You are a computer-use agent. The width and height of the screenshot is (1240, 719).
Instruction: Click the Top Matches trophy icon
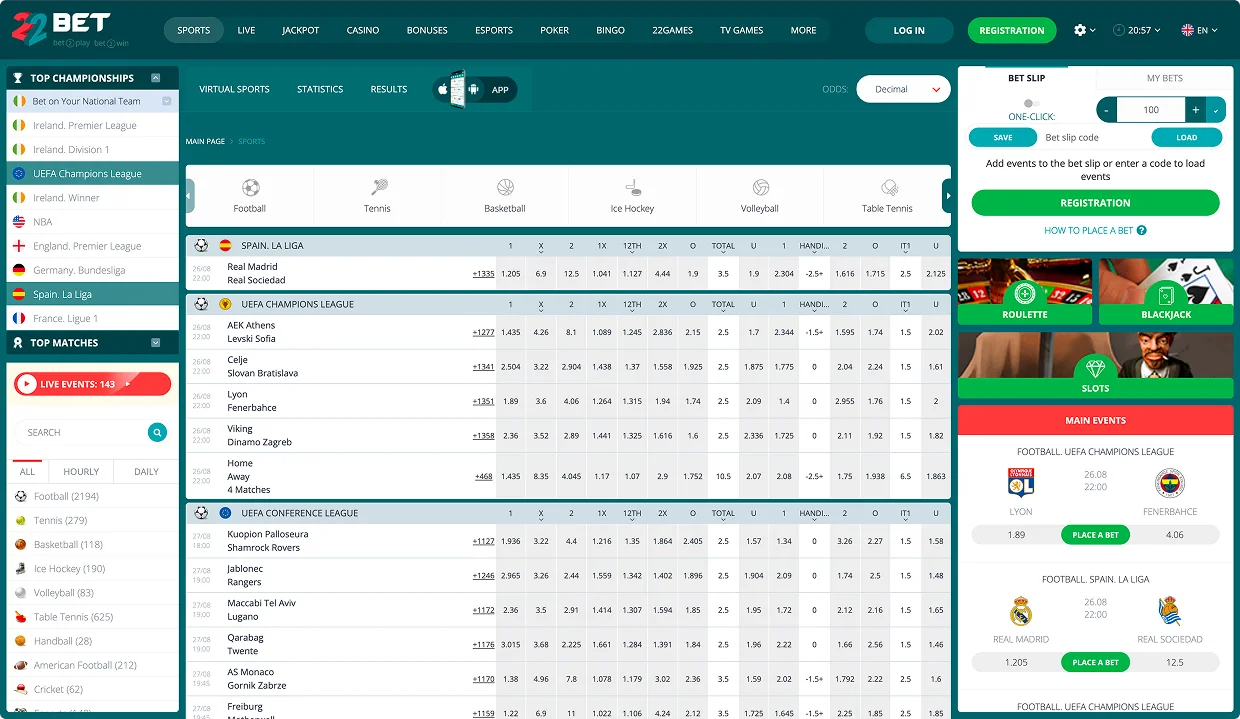click(x=18, y=343)
